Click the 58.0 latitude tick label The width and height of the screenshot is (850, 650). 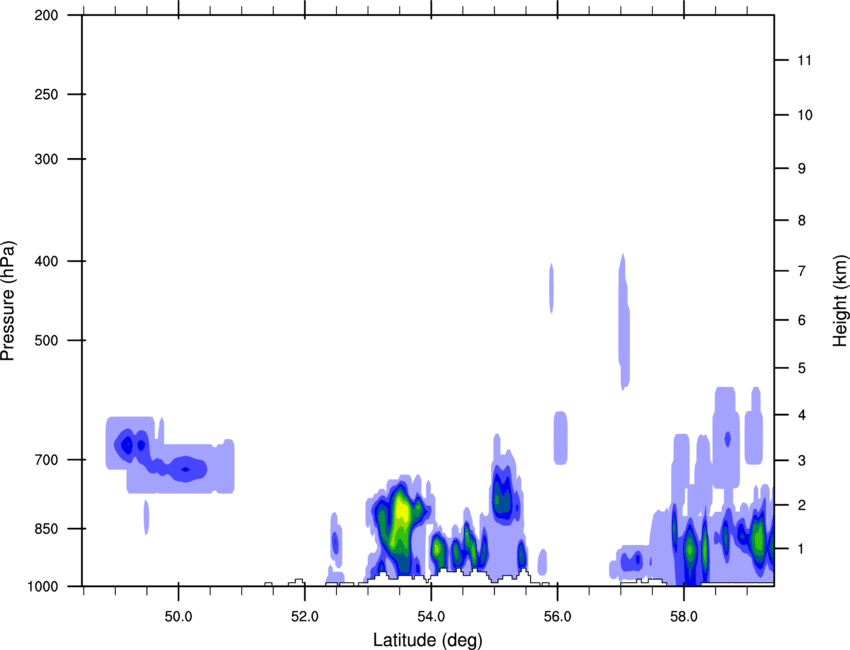tap(684, 617)
